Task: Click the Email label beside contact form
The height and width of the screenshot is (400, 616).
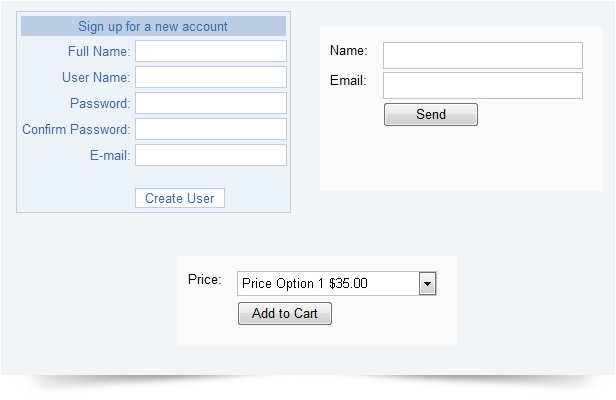Action: [x=348, y=80]
